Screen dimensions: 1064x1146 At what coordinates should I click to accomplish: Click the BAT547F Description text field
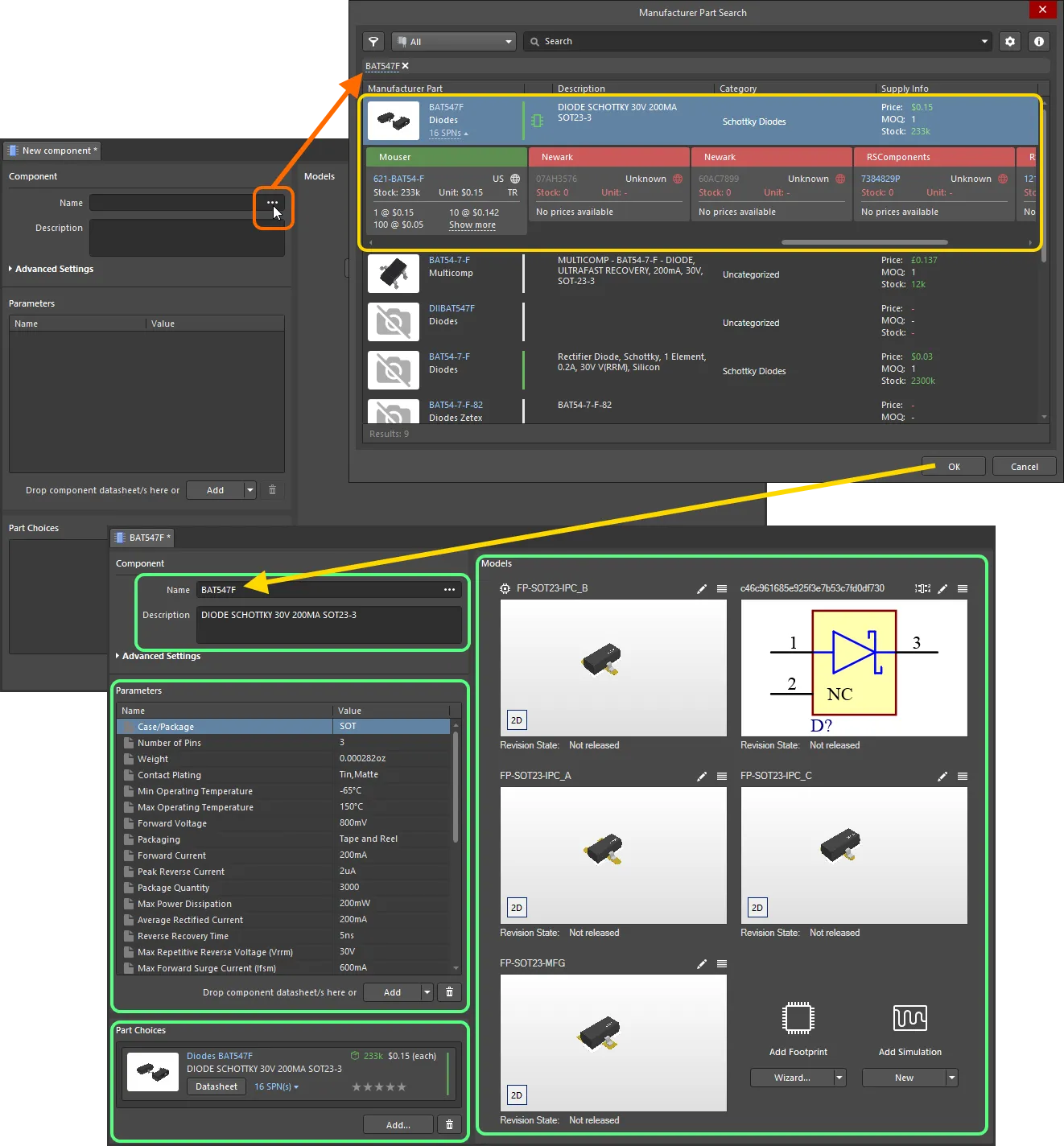pos(328,625)
